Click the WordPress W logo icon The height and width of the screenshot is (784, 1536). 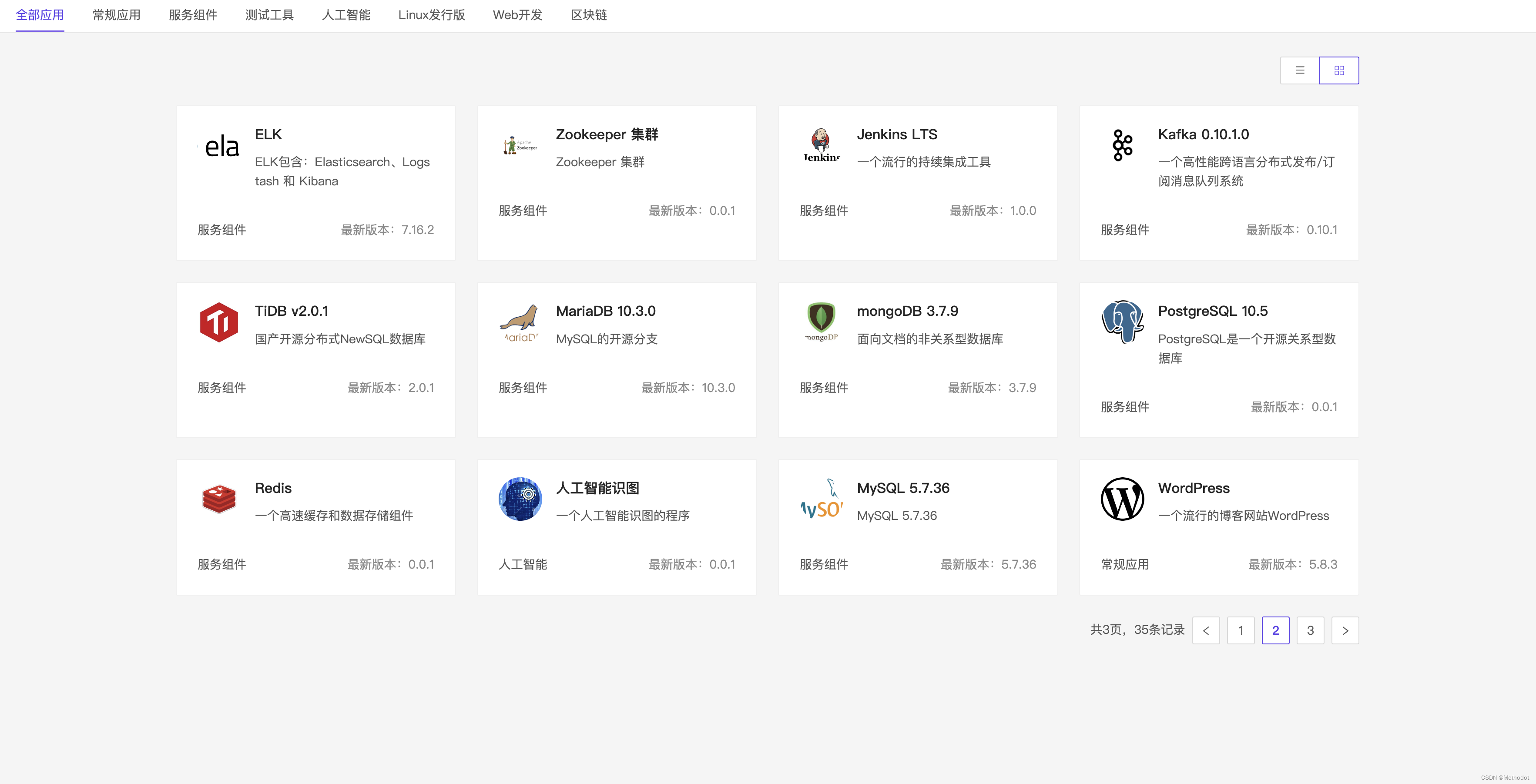click(x=1123, y=499)
